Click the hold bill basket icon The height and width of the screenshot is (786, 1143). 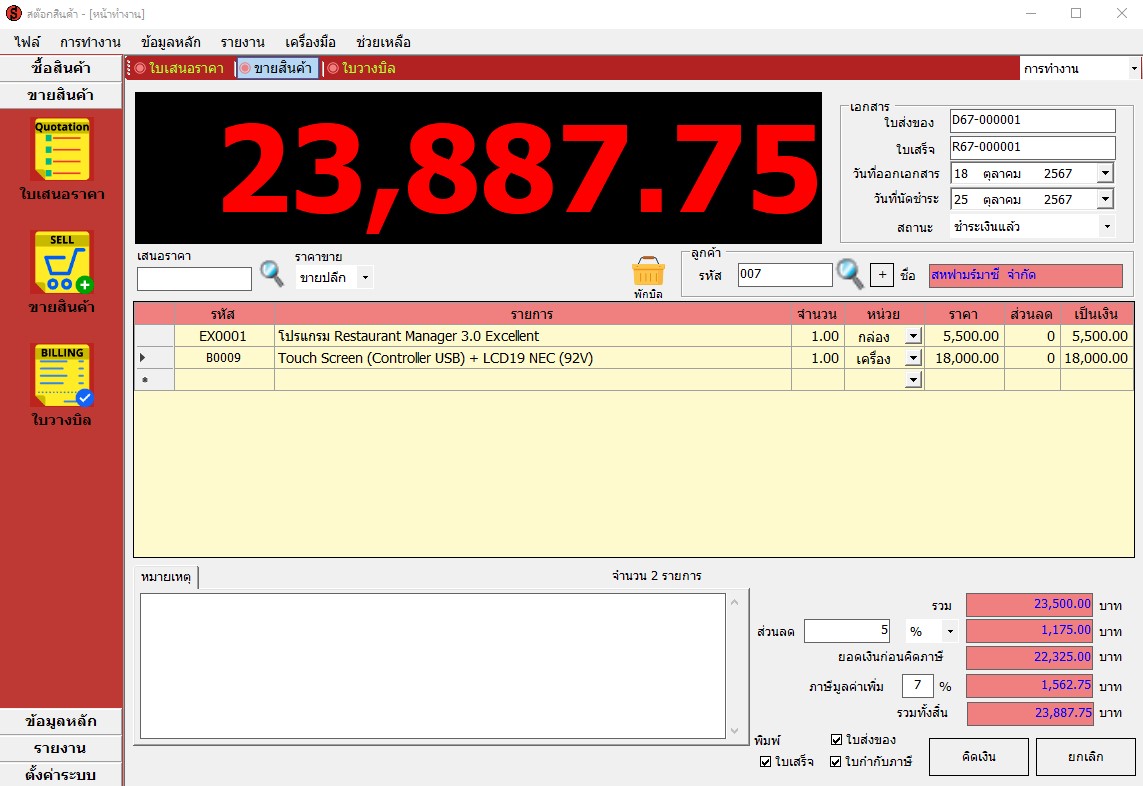click(x=648, y=271)
